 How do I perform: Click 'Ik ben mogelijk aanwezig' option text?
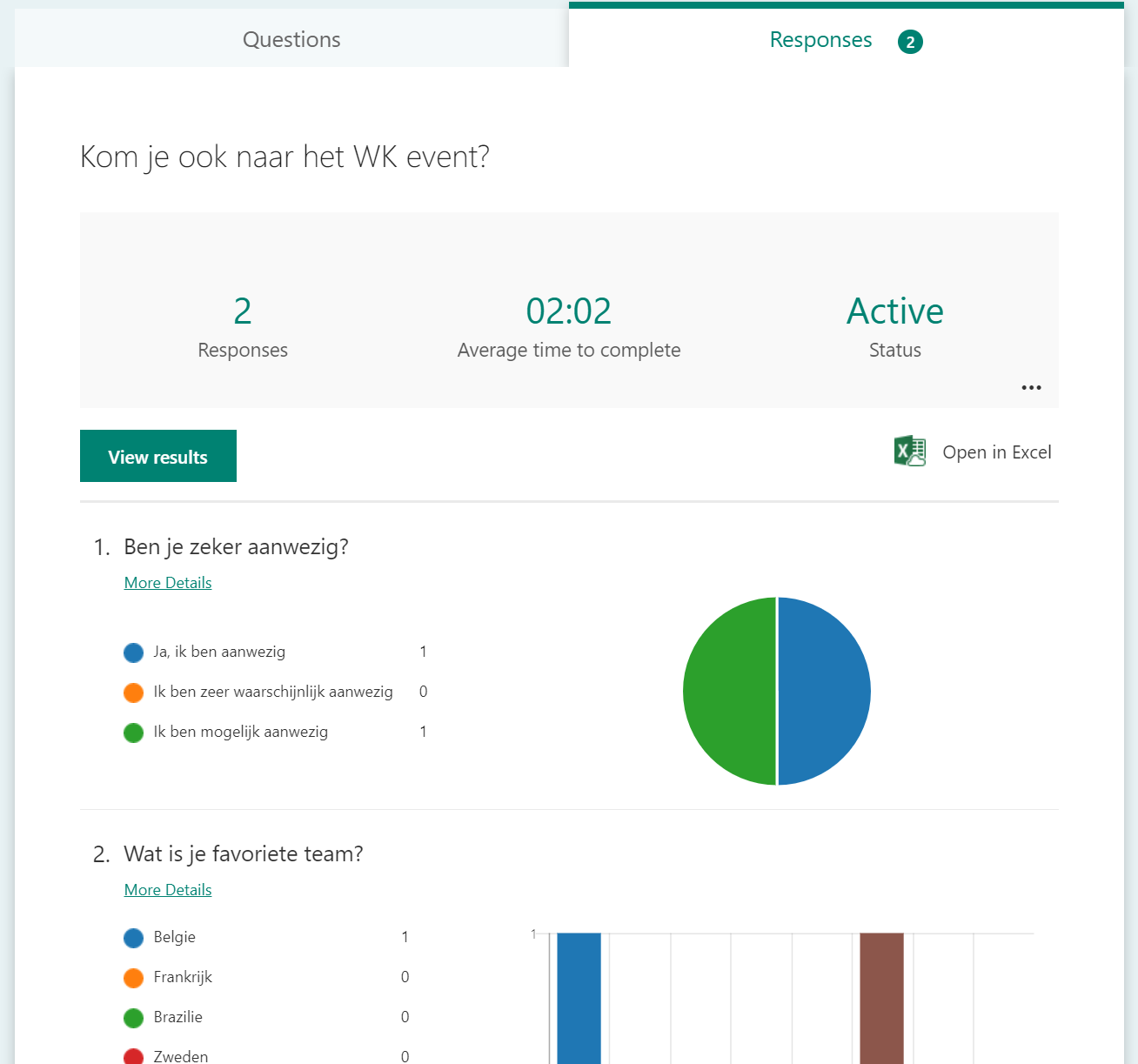[241, 732]
